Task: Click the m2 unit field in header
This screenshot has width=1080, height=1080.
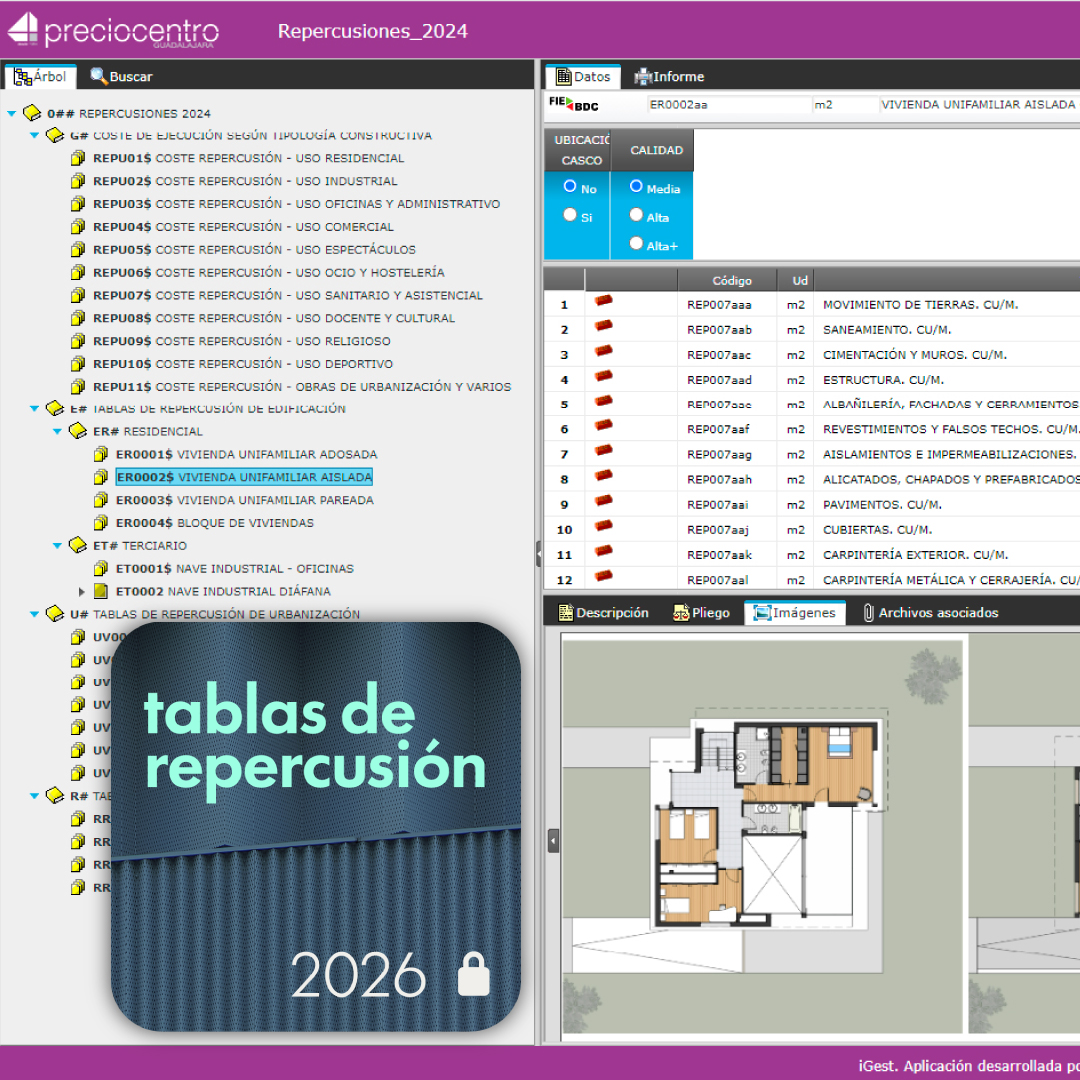Action: [x=845, y=105]
